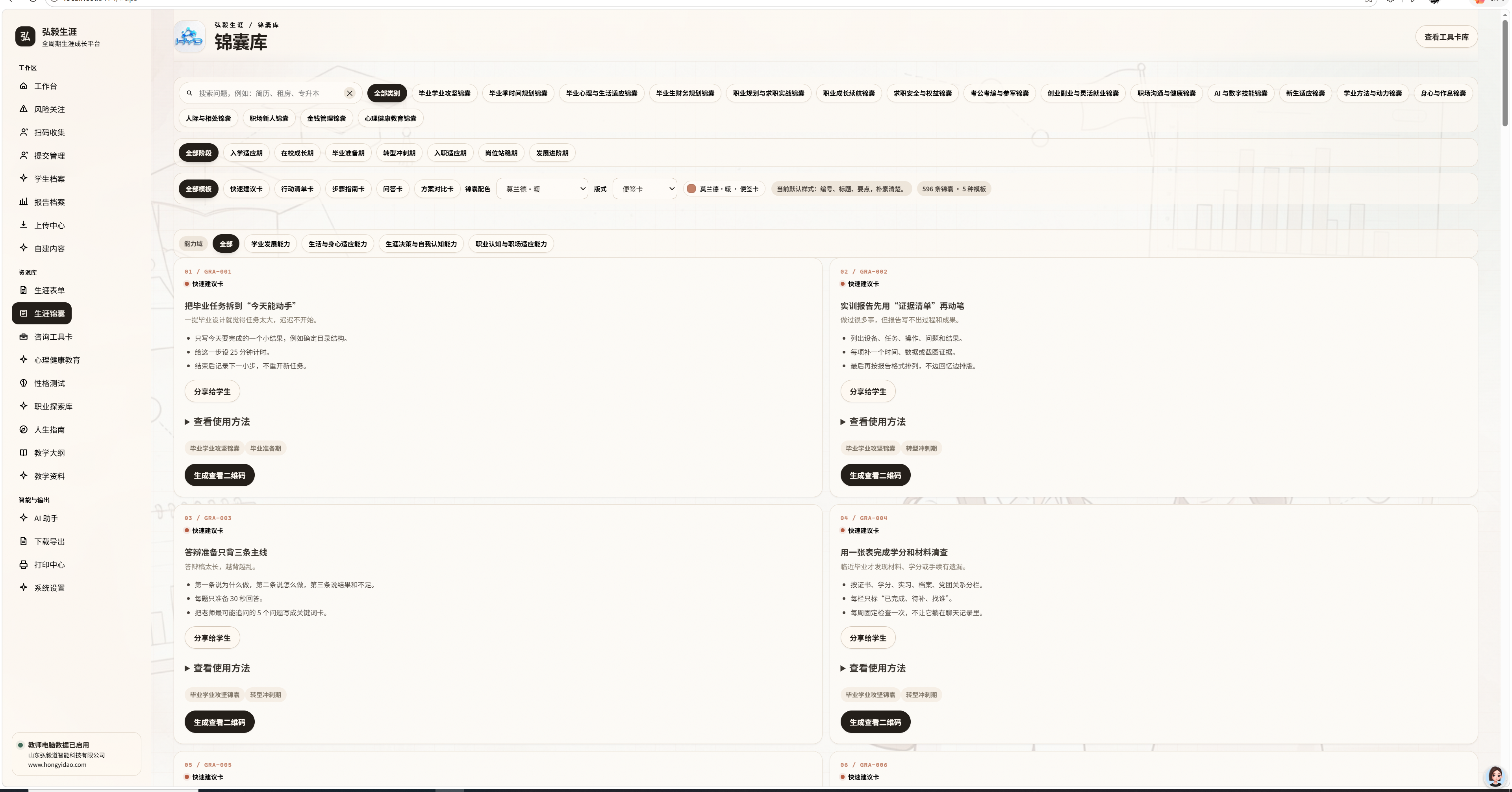Toggle the 毕业准备期 stage filter
This screenshot has height=792, width=1512.
[x=348, y=153]
